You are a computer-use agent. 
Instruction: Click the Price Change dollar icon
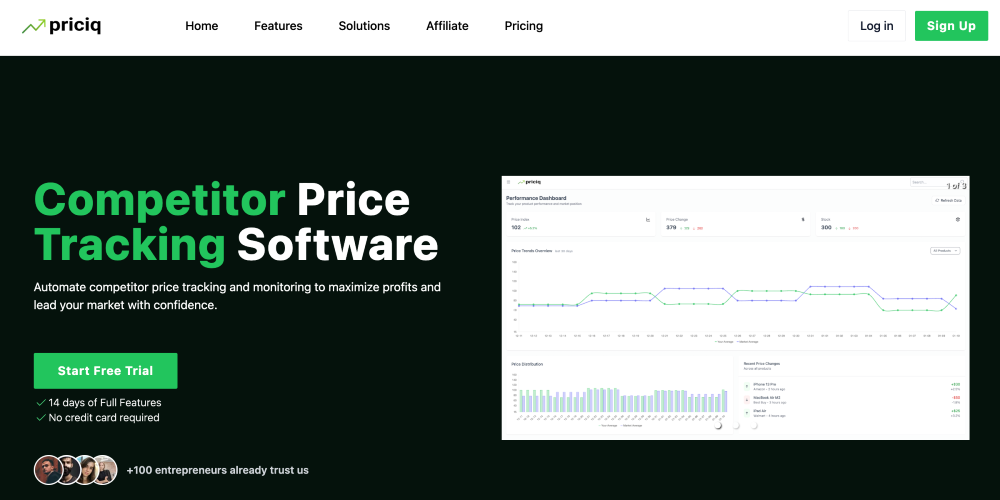point(803,219)
